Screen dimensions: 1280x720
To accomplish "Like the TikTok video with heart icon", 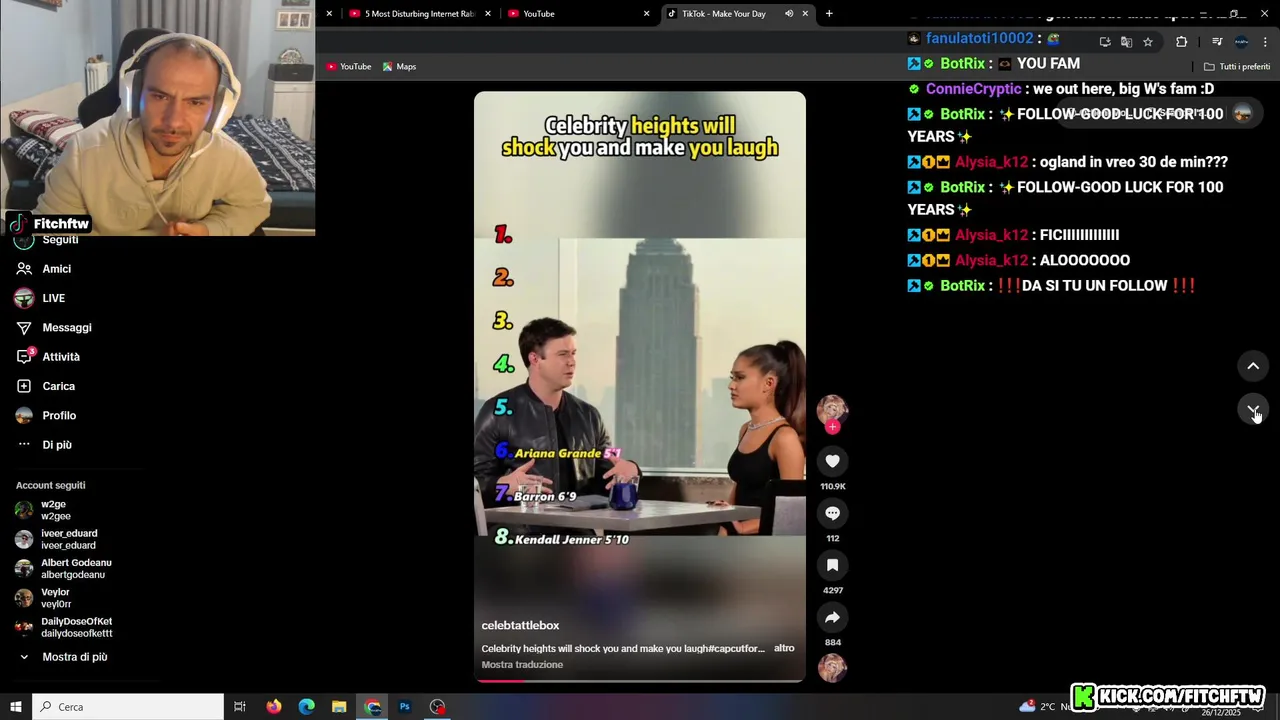I will click(832, 461).
